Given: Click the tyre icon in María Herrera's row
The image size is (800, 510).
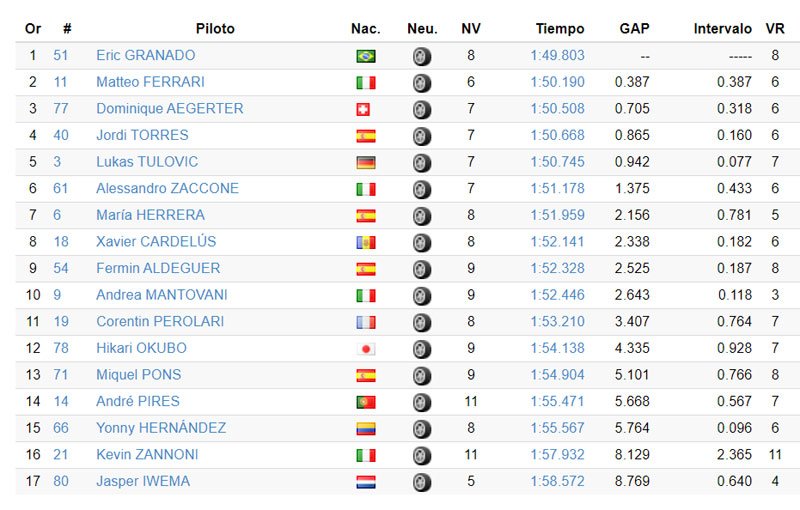Looking at the screenshot, I should 422,216.
